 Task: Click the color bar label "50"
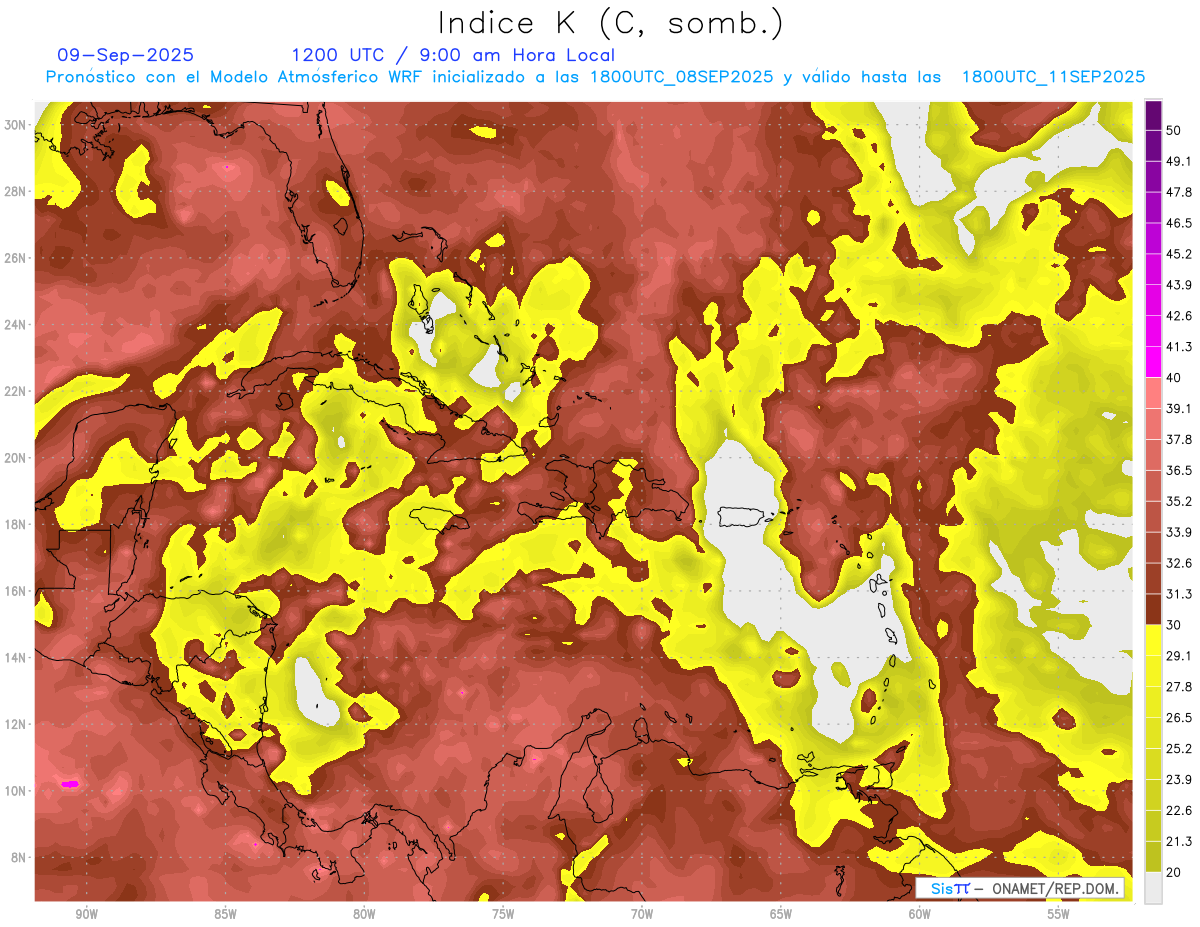point(1175,131)
